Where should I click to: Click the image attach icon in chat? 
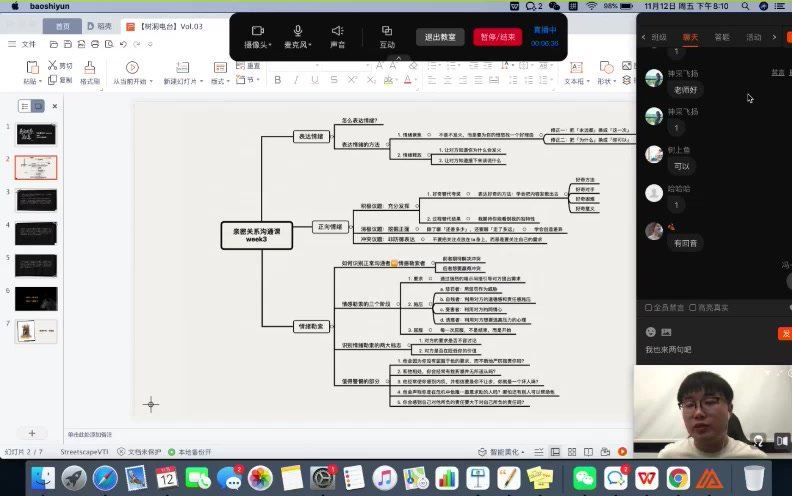(666, 332)
